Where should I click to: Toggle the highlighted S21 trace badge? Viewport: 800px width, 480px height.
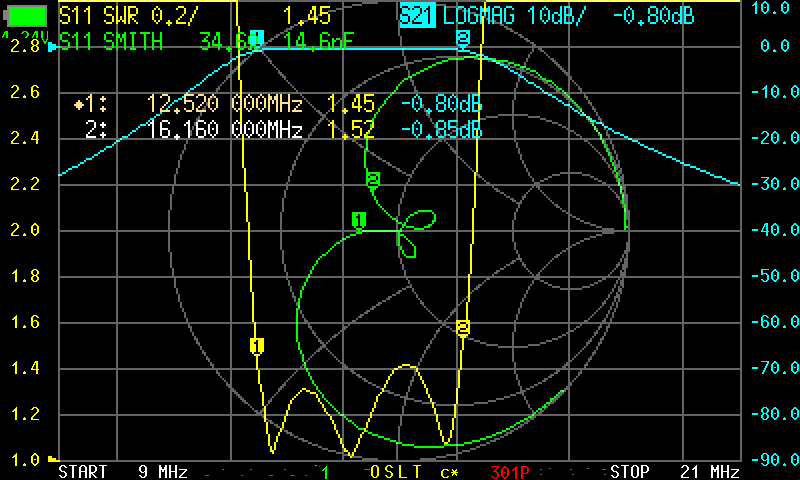click(416, 17)
